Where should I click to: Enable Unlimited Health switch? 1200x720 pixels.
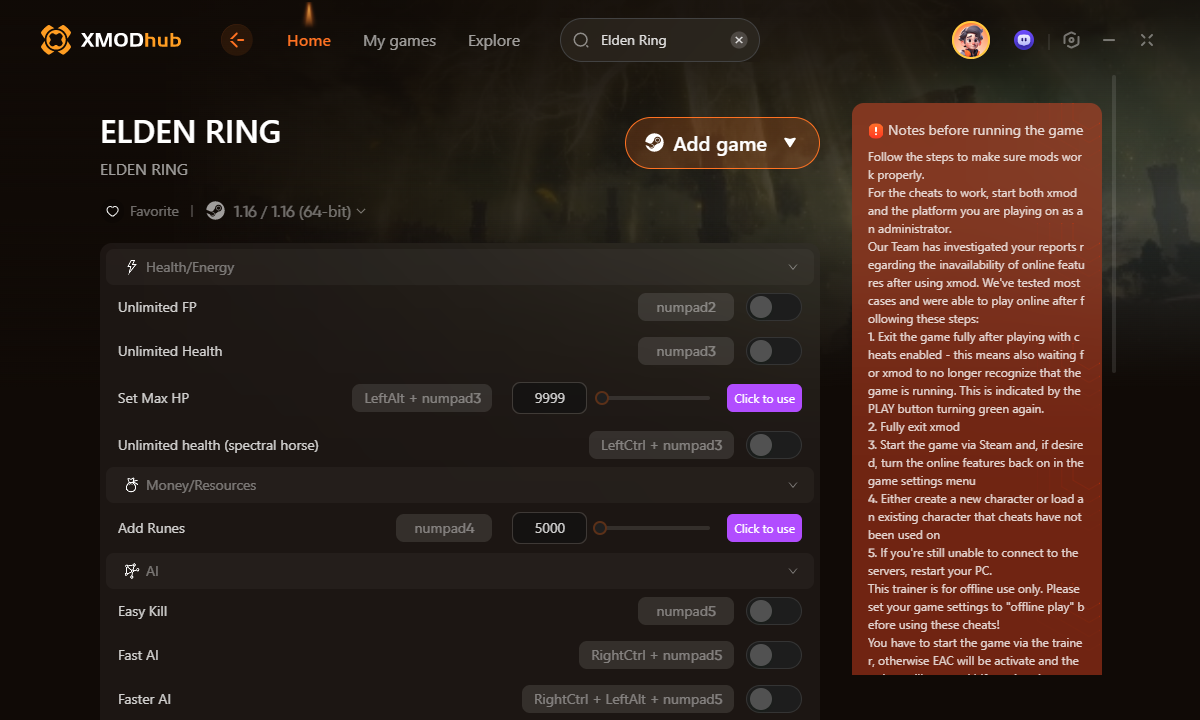click(x=774, y=351)
